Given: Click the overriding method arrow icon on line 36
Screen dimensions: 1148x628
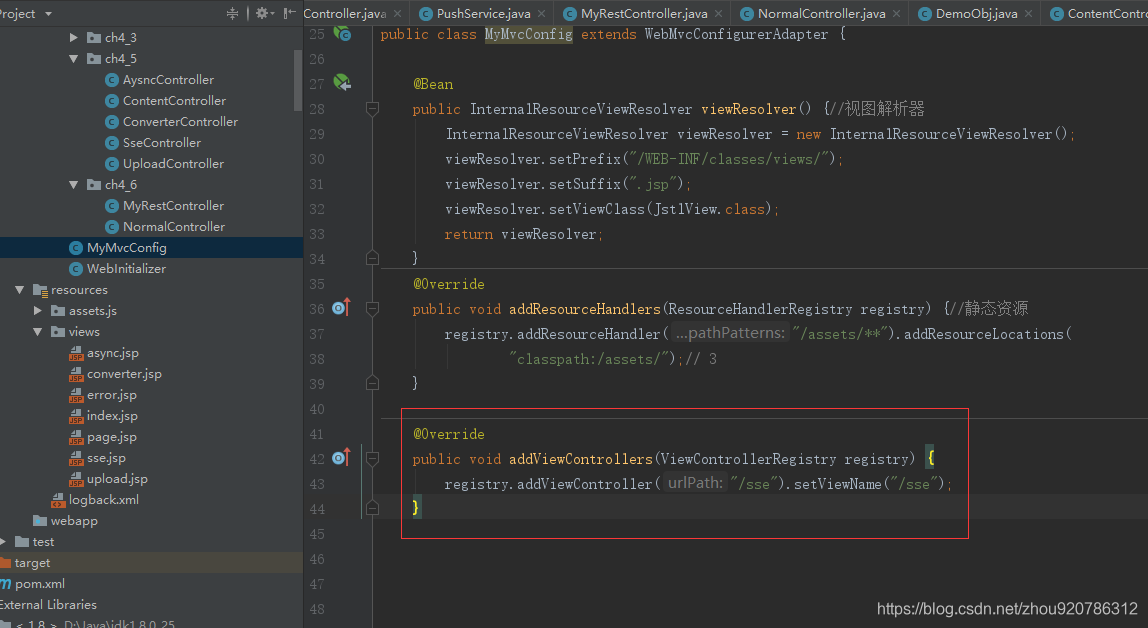Looking at the screenshot, I should point(342,309).
